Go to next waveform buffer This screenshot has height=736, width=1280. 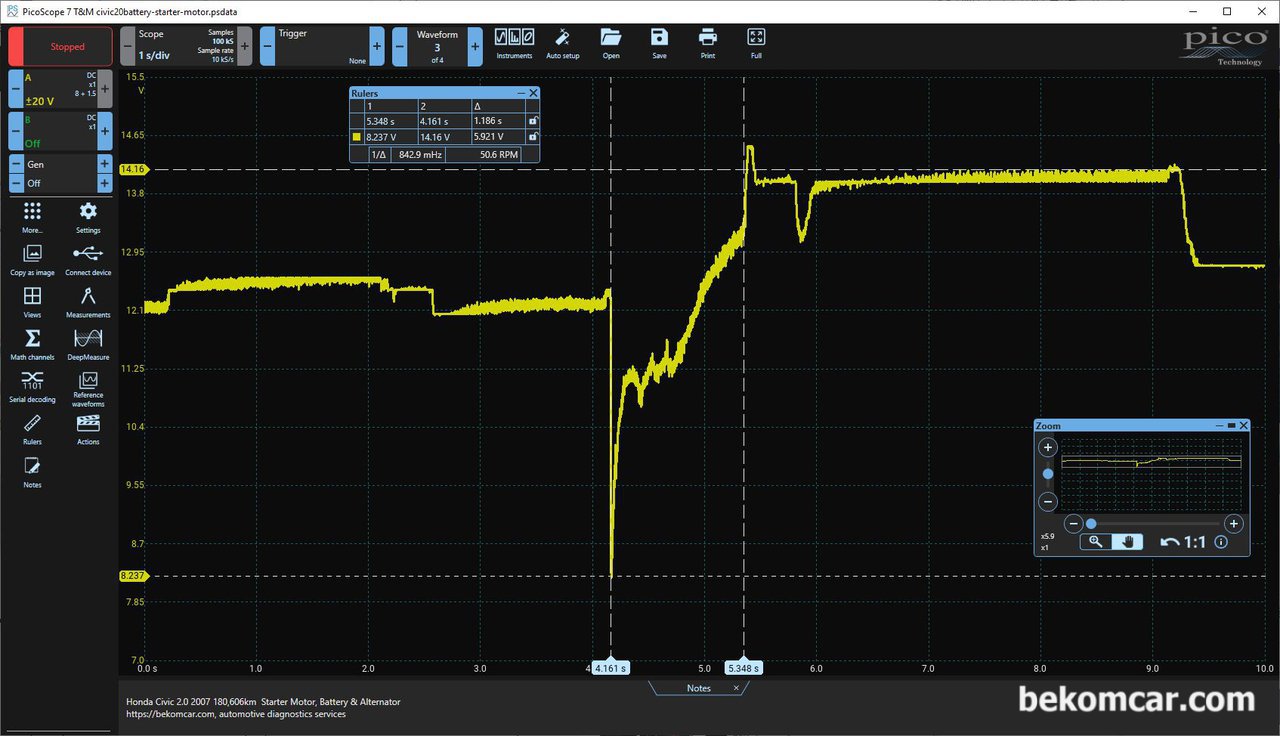475,46
